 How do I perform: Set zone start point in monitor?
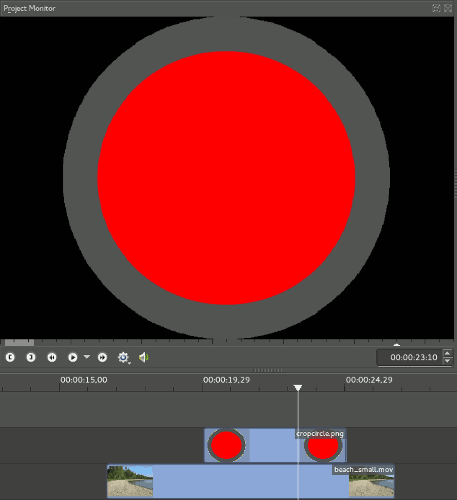[x=10, y=357]
